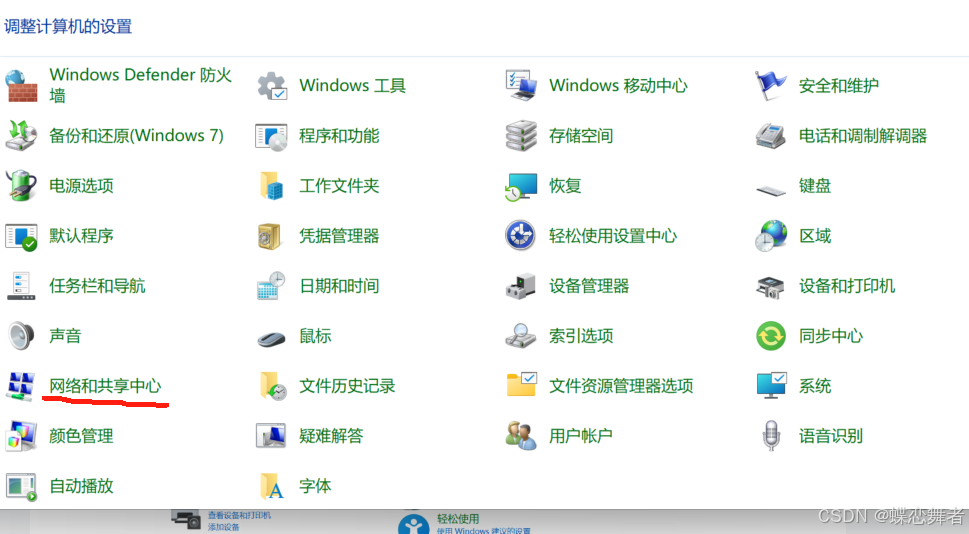Click the 字体 fonts folder icon
Screen dimensions: 969x534
(x=272, y=486)
